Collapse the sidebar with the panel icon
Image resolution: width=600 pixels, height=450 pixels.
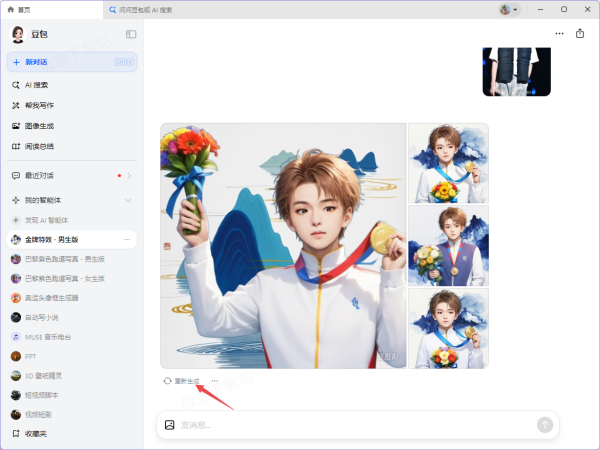[131, 34]
